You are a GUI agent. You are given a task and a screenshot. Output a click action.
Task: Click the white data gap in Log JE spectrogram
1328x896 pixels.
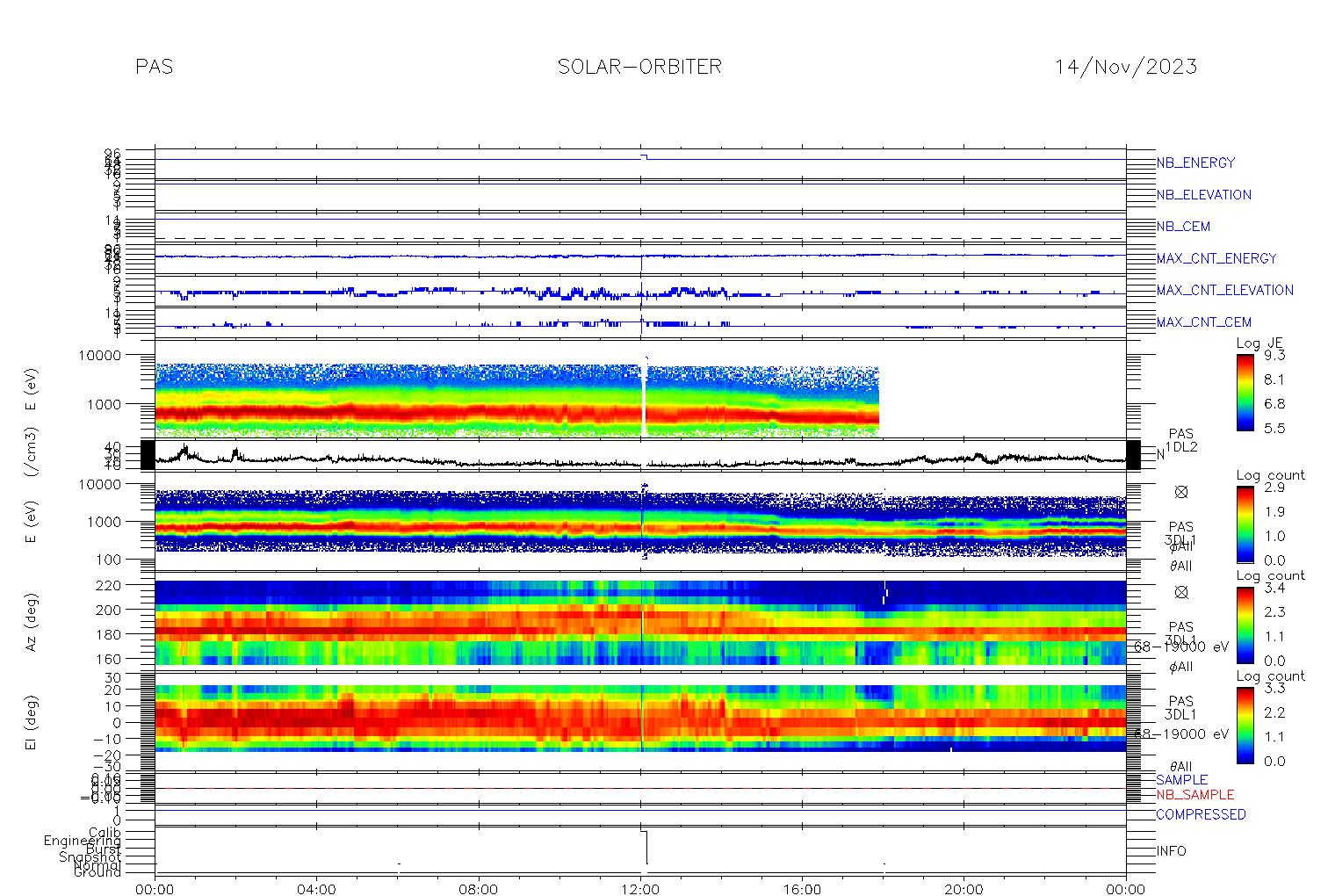click(644, 400)
